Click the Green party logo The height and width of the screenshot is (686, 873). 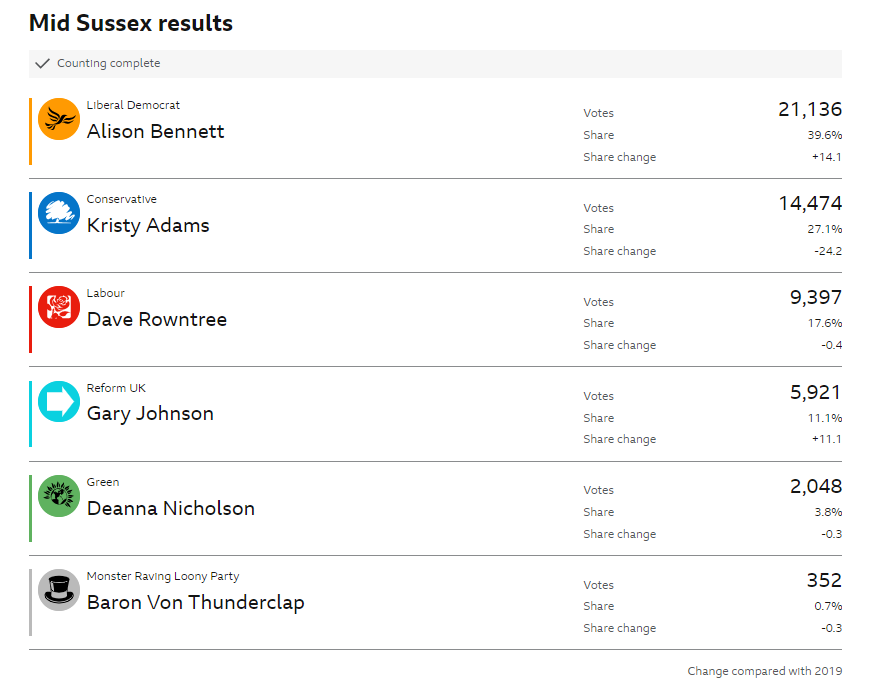pos(59,496)
